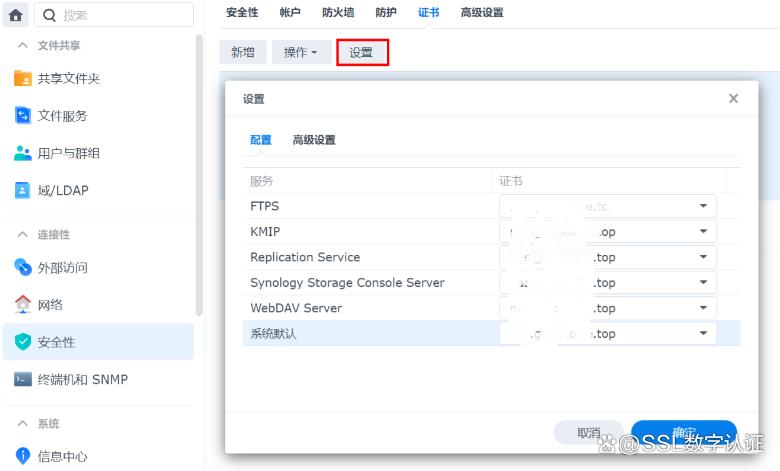Image resolution: width=780 pixels, height=471 pixels.
Task: Switch to the 安全性 top tab
Action: click(242, 12)
